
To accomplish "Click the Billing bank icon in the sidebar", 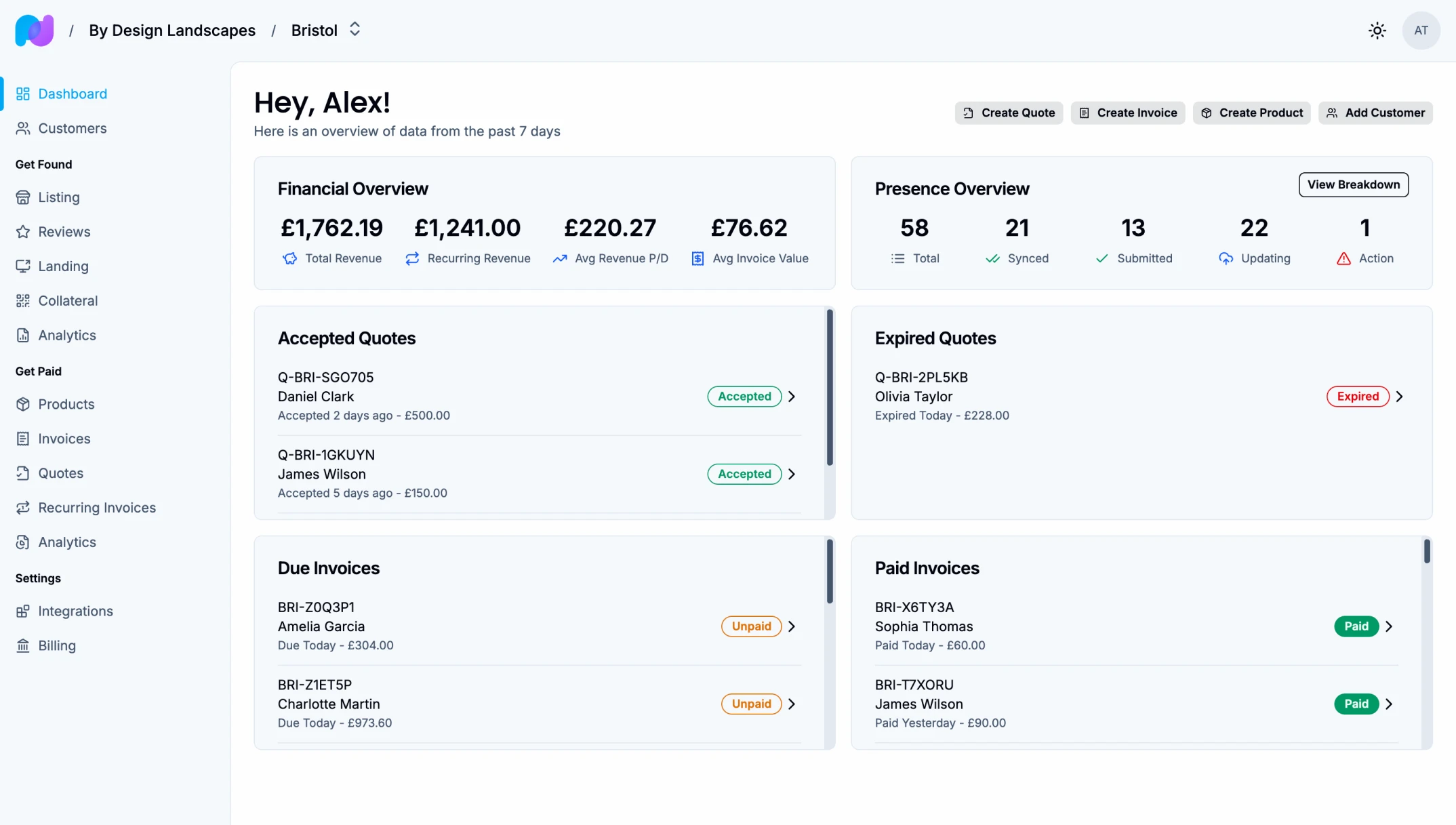I will click(x=23, y=646).
